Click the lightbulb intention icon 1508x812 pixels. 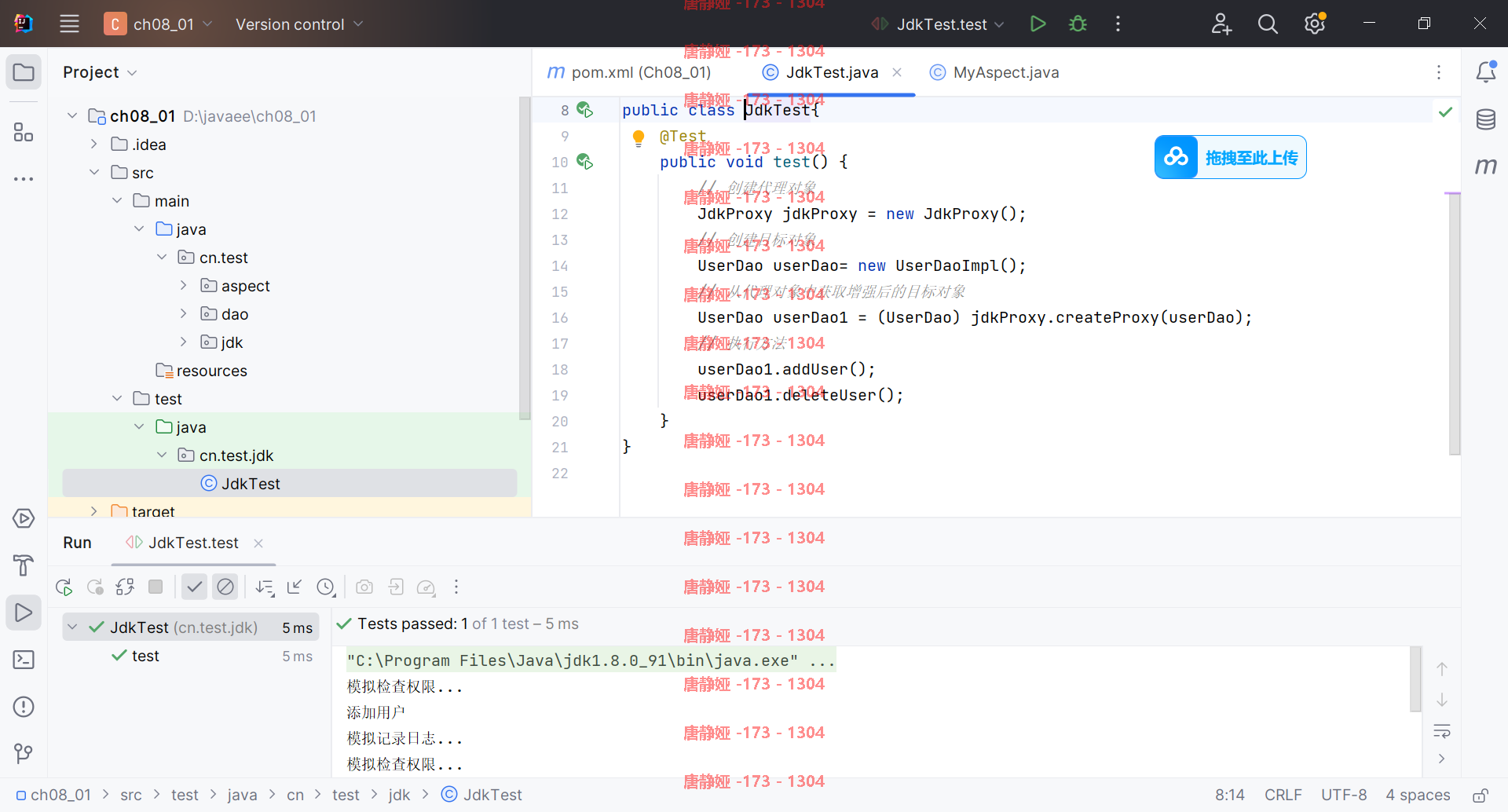point(639,138)
